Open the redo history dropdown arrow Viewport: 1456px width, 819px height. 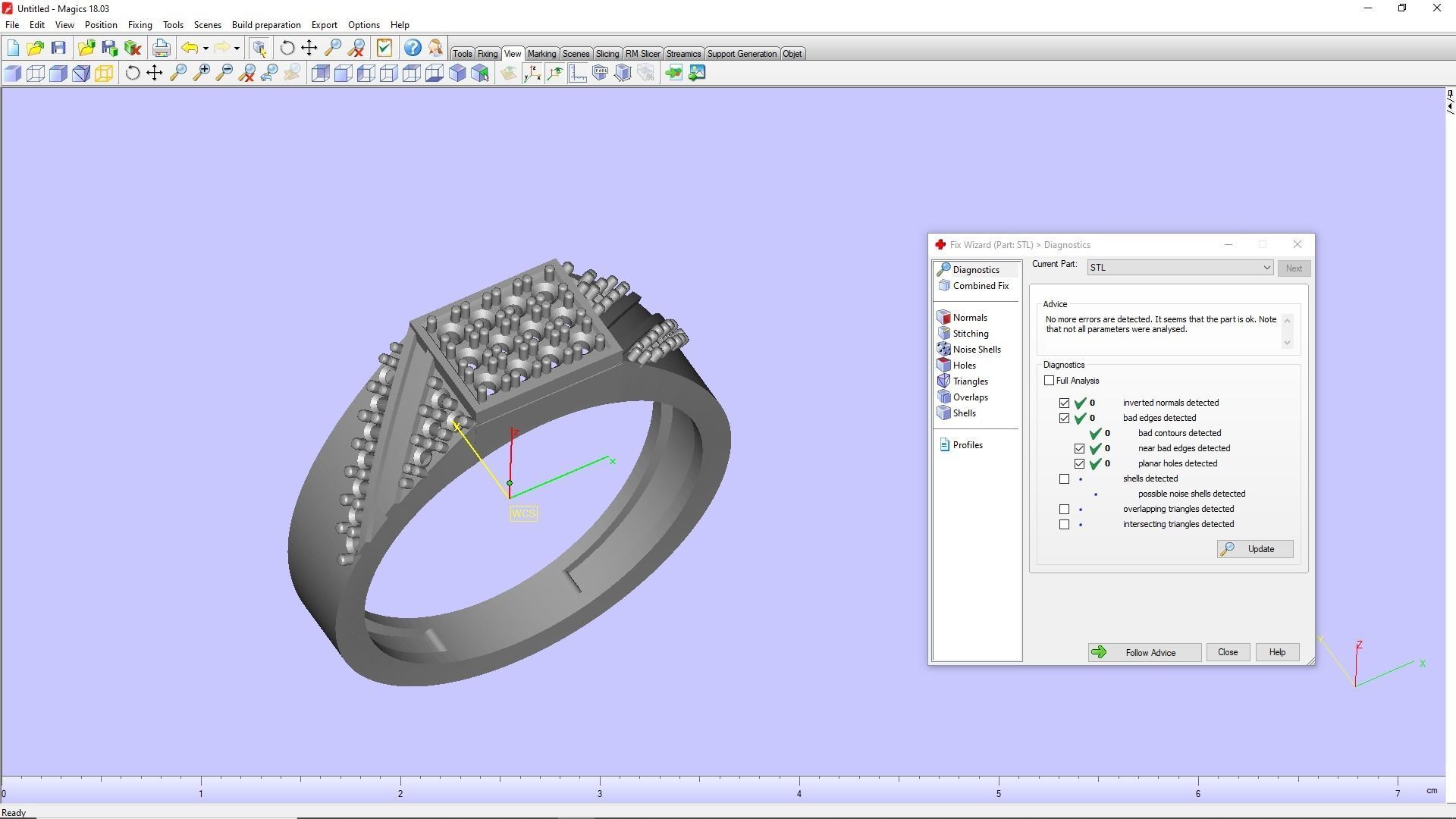tap(237, 49)
